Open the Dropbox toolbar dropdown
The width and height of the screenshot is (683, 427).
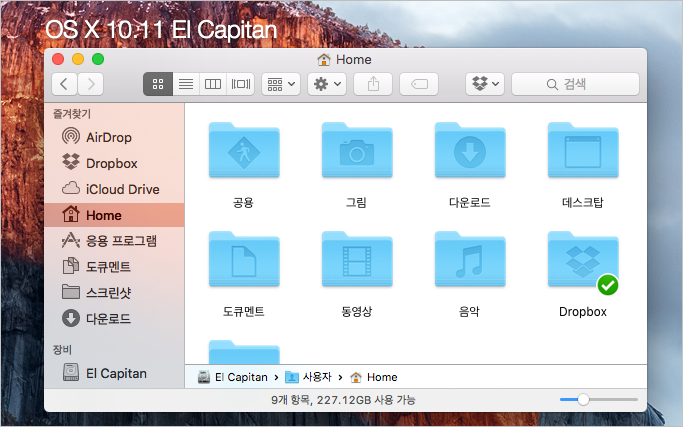(485, 84)
